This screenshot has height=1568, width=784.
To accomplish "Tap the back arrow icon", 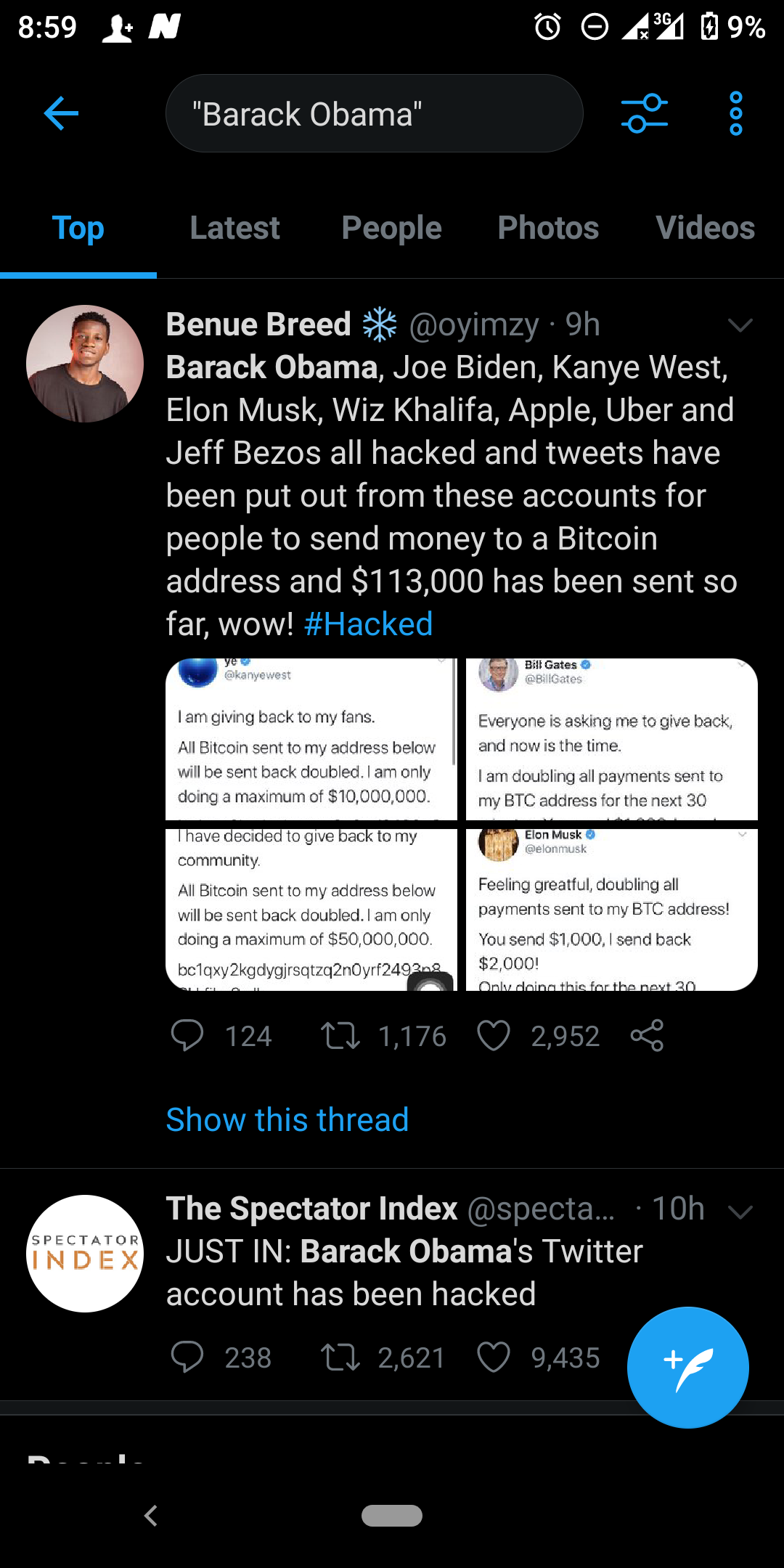I will click(61, 113).
